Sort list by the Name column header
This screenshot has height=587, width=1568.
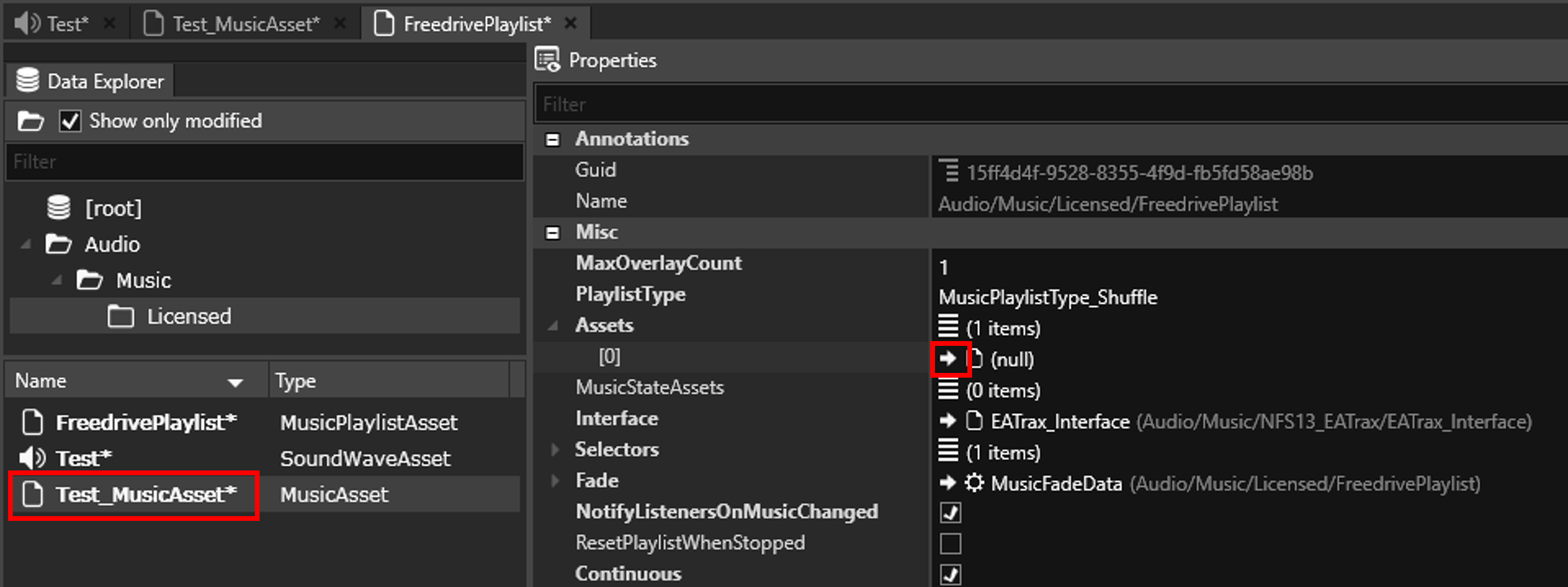pyautogui.click(x=41, y=381)
